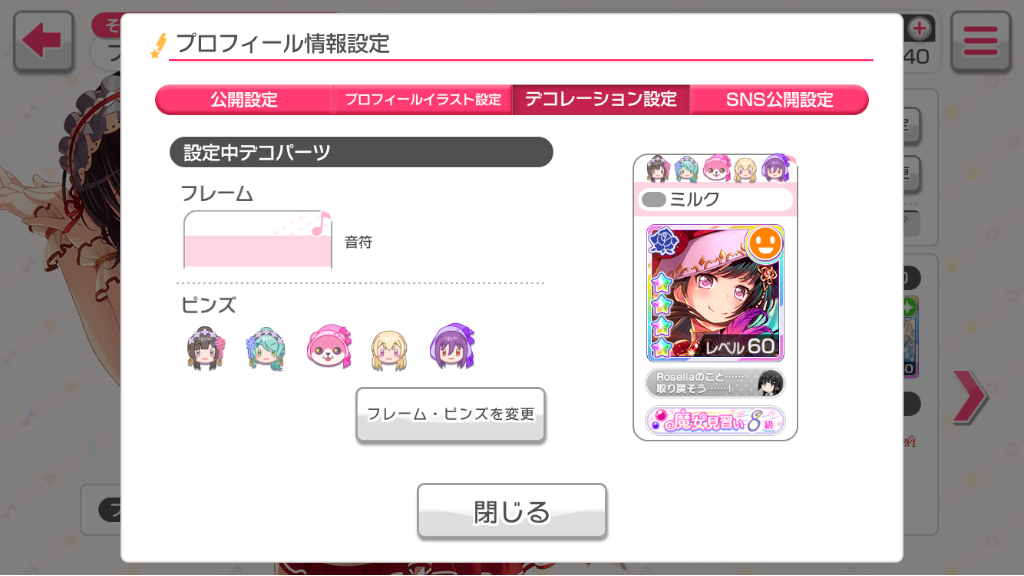Click the level 60 character card
1024x576 pixels.
click(x=715, y=293)
